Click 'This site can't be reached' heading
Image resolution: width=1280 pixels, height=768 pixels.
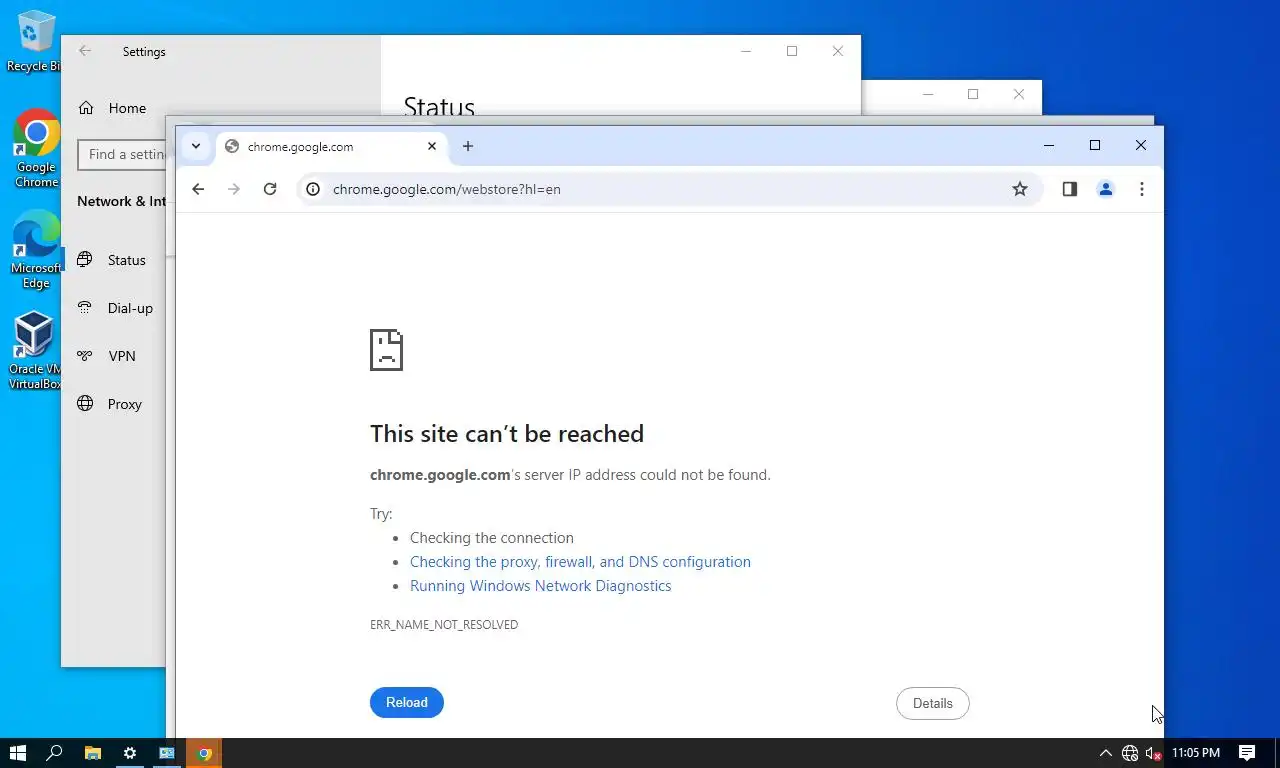click(507, 434)
